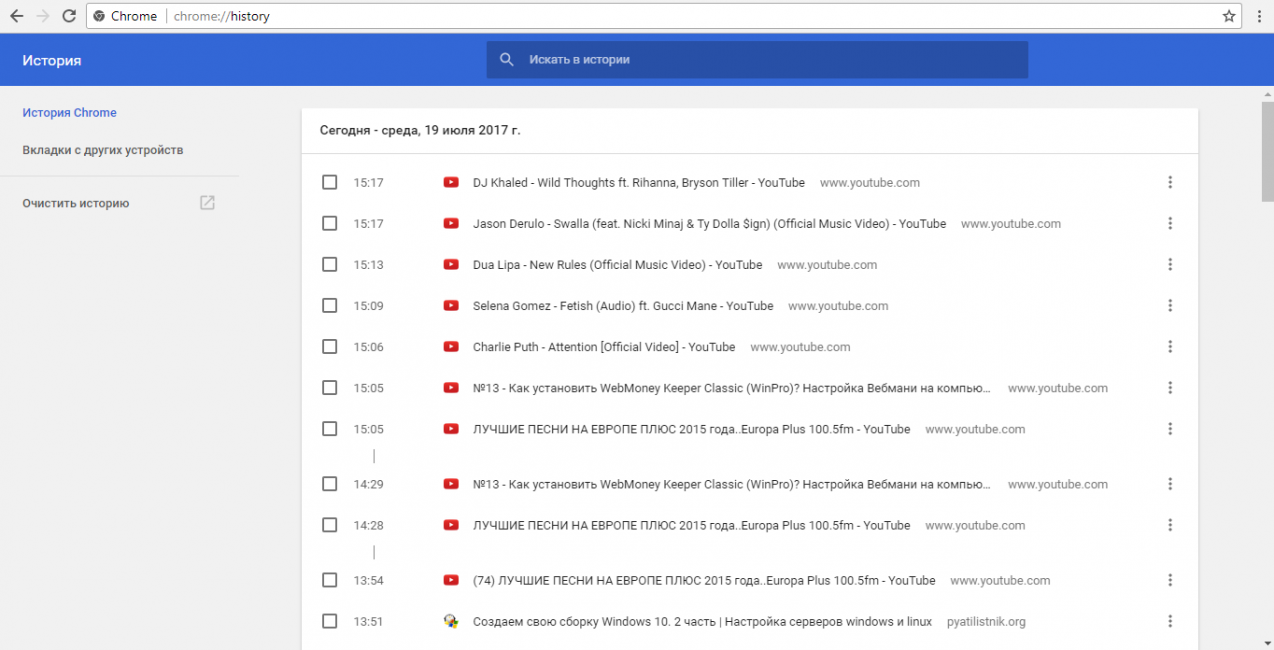Reload the history page

(69, 16)
